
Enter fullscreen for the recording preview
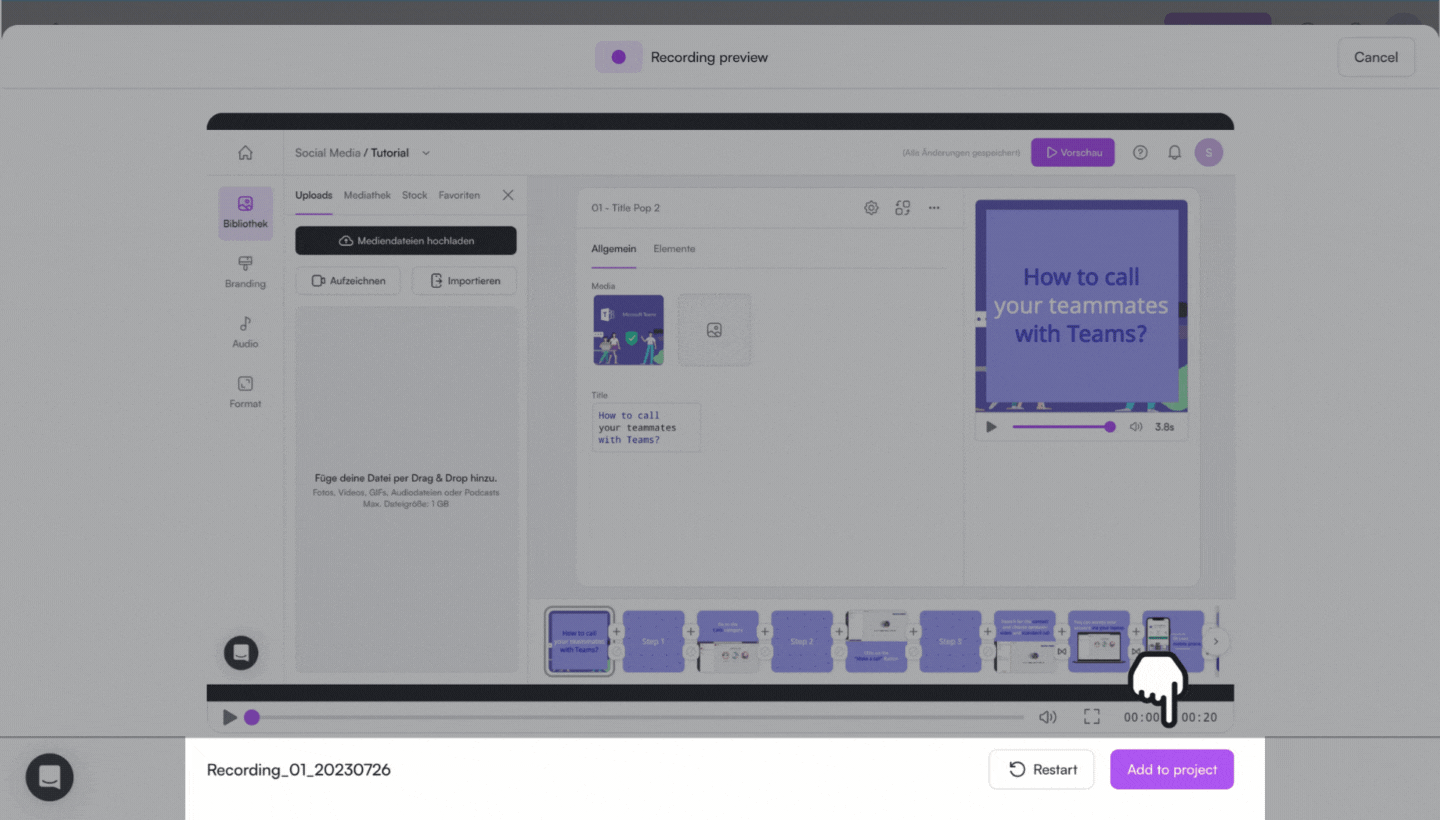(x=1092, y=717)
